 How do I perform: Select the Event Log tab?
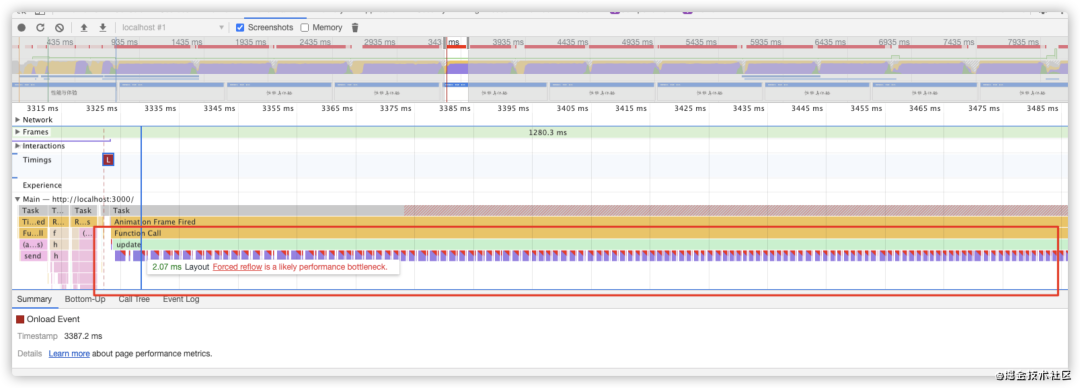[180, 299]
